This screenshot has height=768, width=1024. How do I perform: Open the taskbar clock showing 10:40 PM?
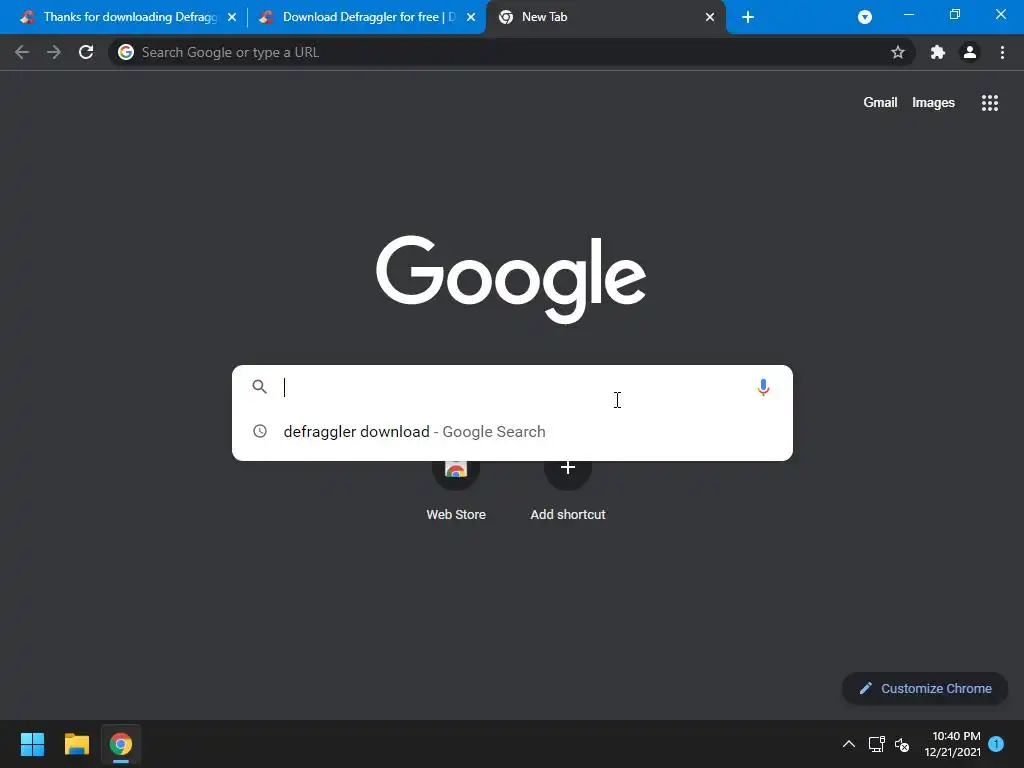pos(953,744)
